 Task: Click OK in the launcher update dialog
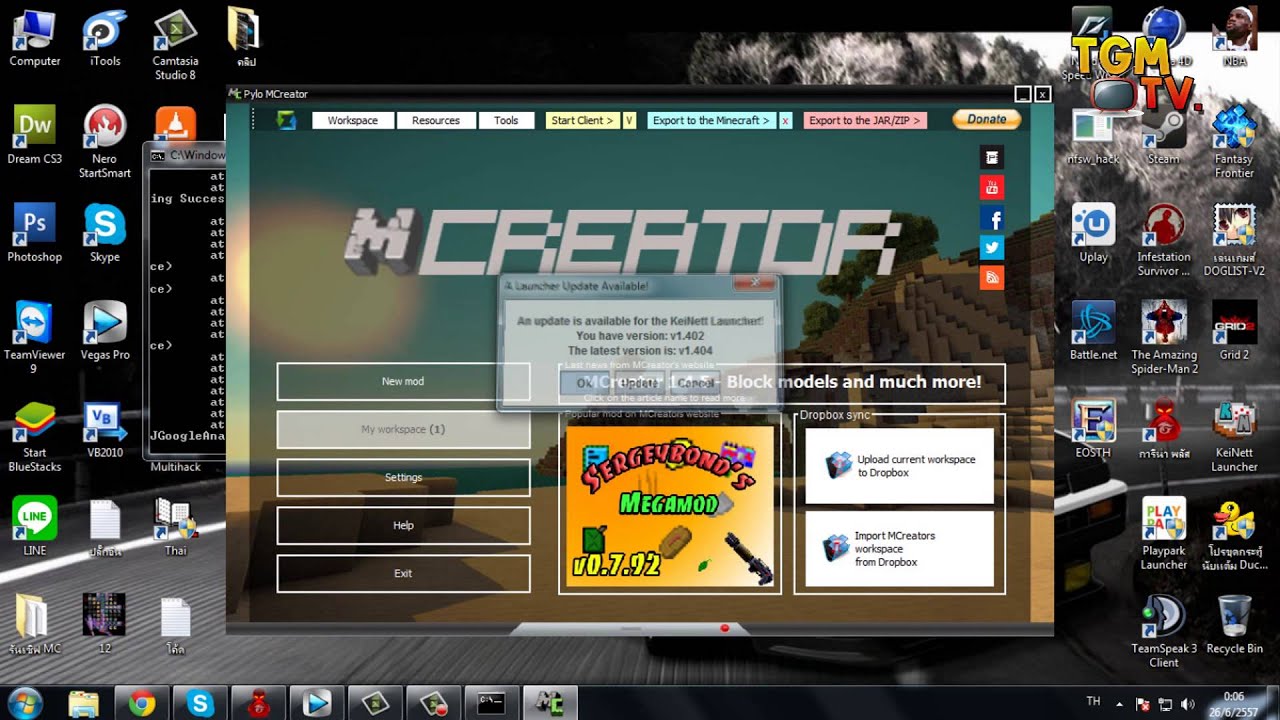[583, 383]
